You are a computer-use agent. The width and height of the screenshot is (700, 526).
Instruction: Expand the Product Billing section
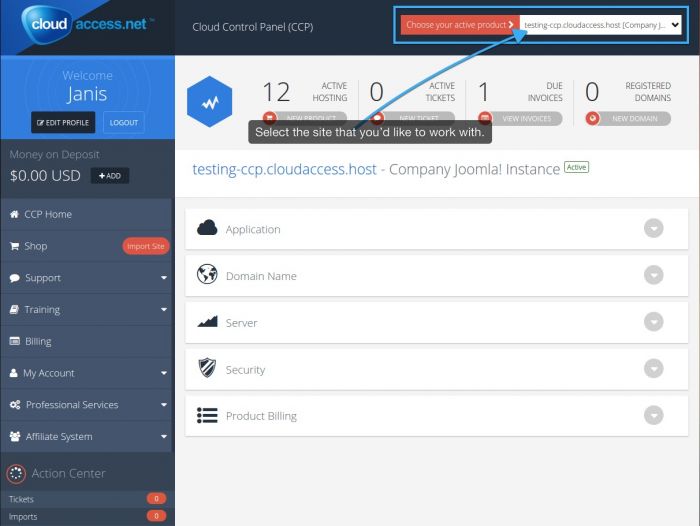pyautogui.click(x=654, y=415)
